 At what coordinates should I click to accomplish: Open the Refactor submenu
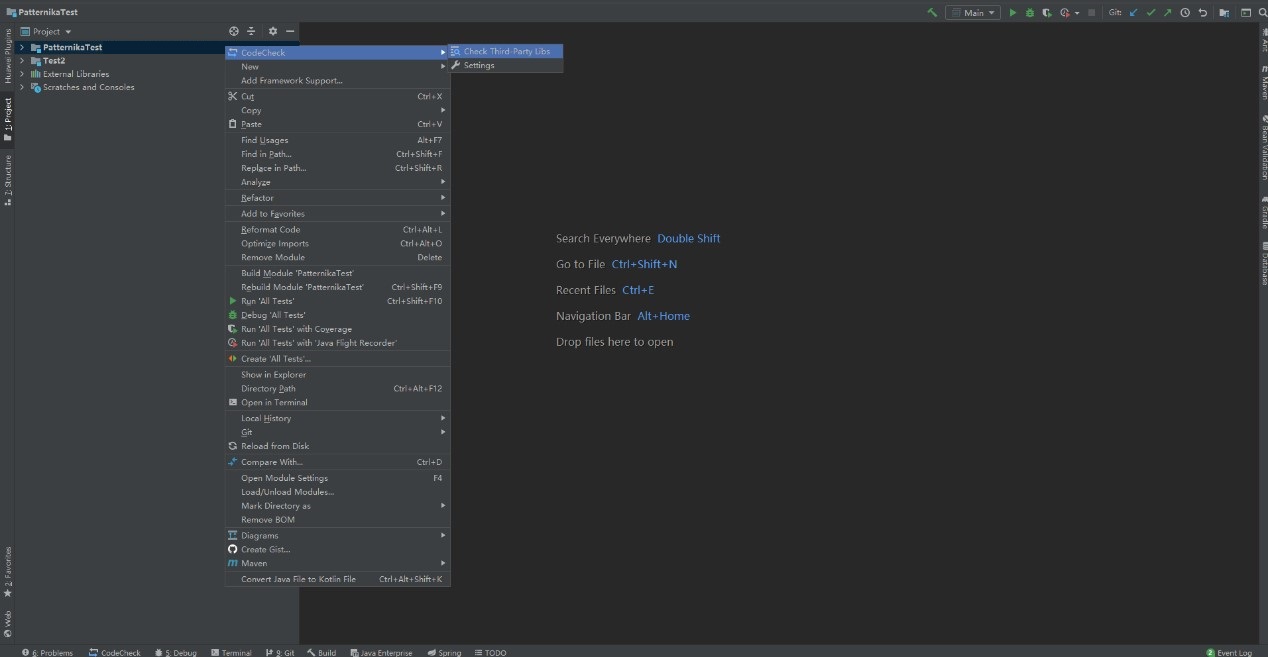[x=338, y=198]
